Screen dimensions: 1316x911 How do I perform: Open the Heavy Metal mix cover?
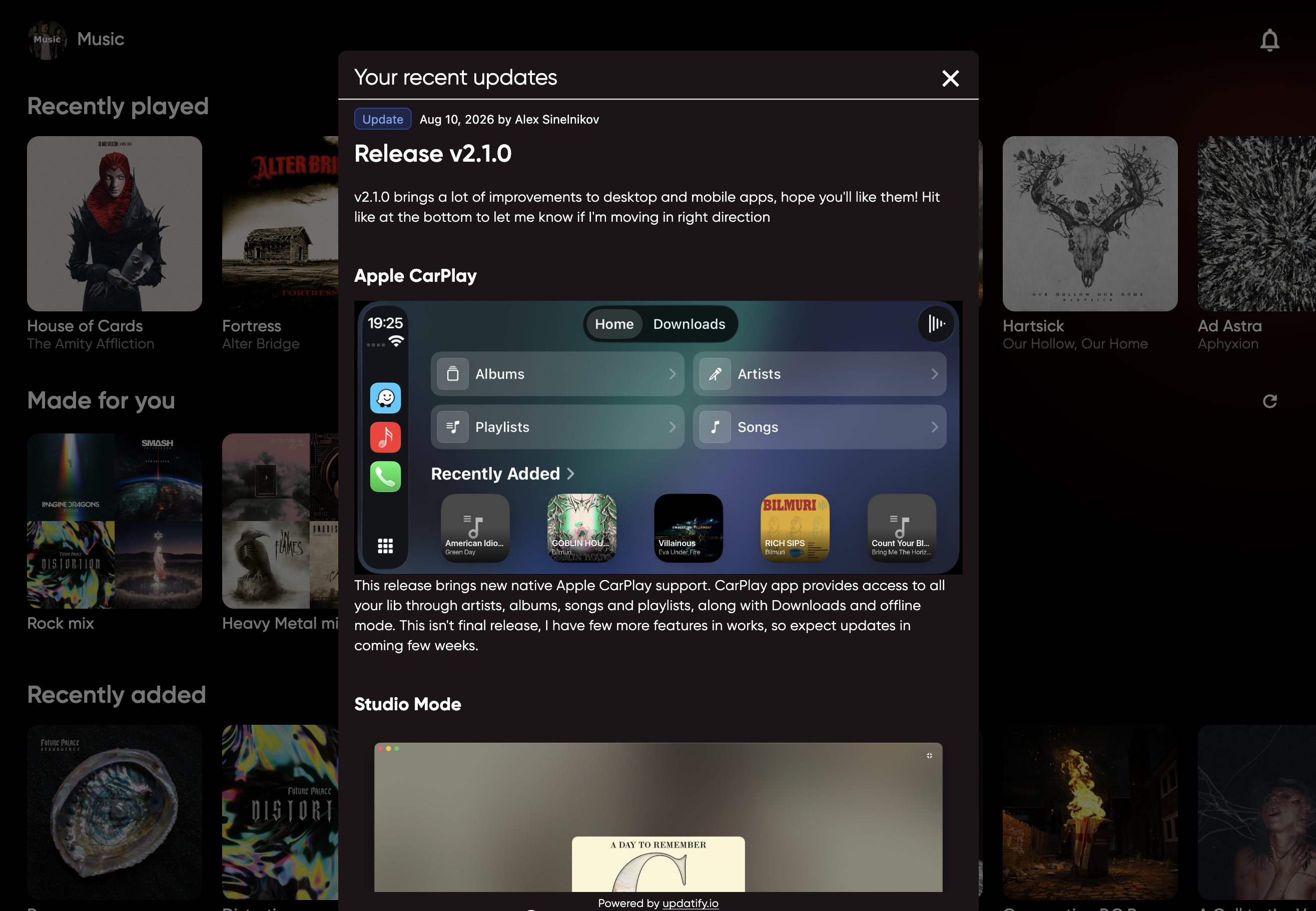click(280, 521)
